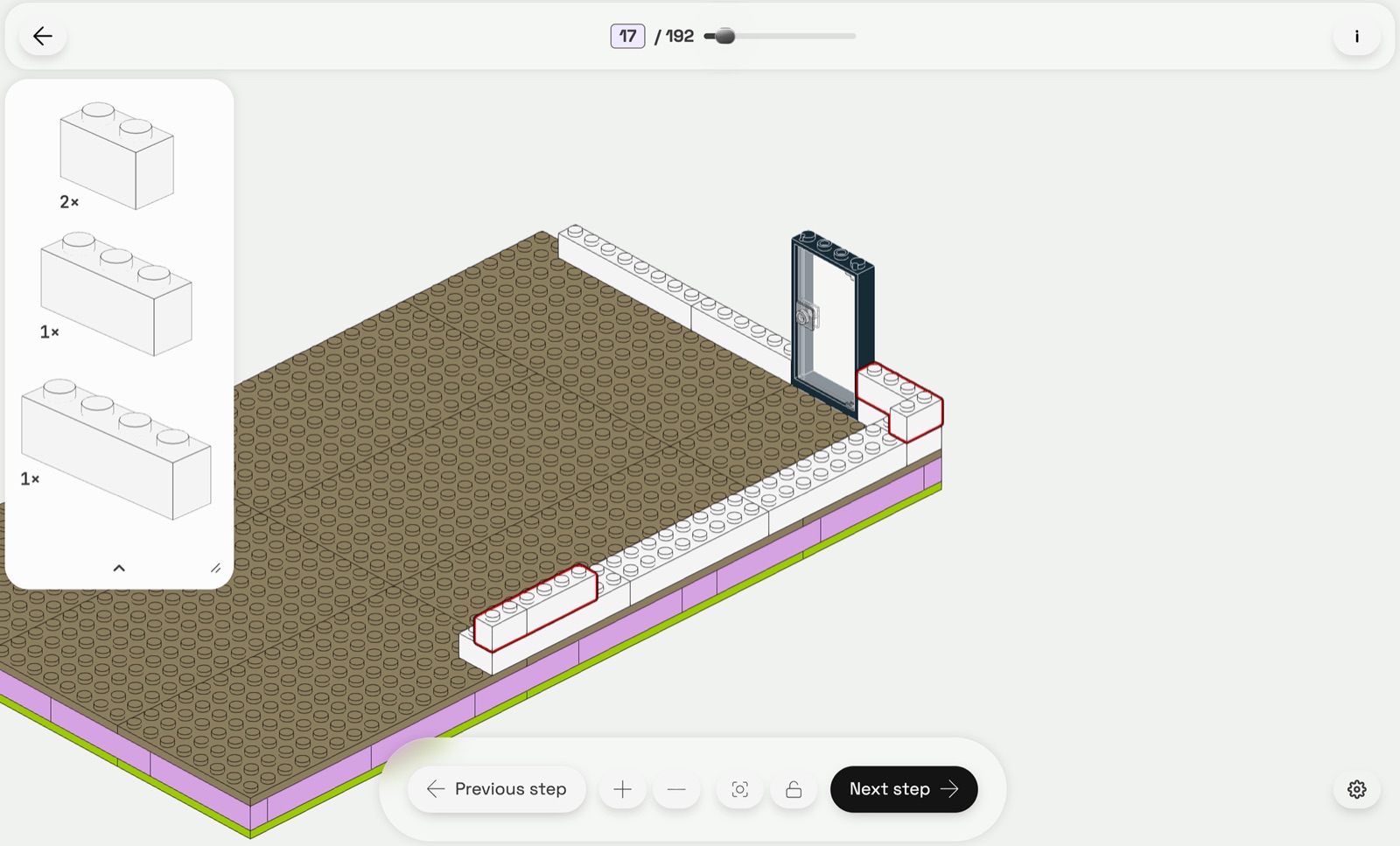Go to the Previous step
The height and width of the screenshot is (846, 1400).
point(496,789)
